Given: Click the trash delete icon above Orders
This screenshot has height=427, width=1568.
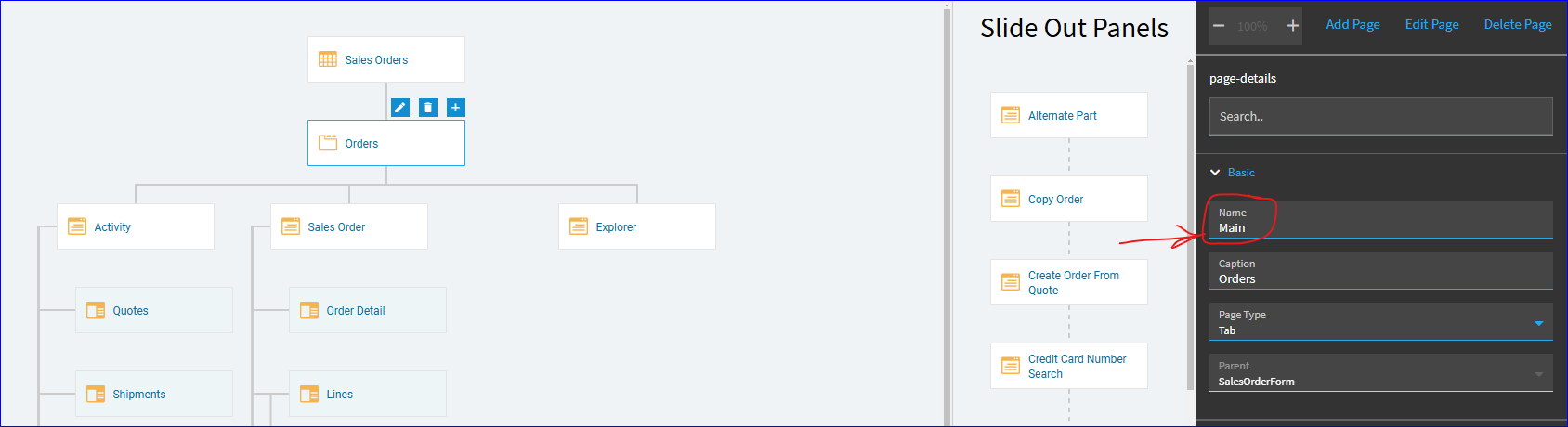Looking at the screenshot, I should pos(428,108).
